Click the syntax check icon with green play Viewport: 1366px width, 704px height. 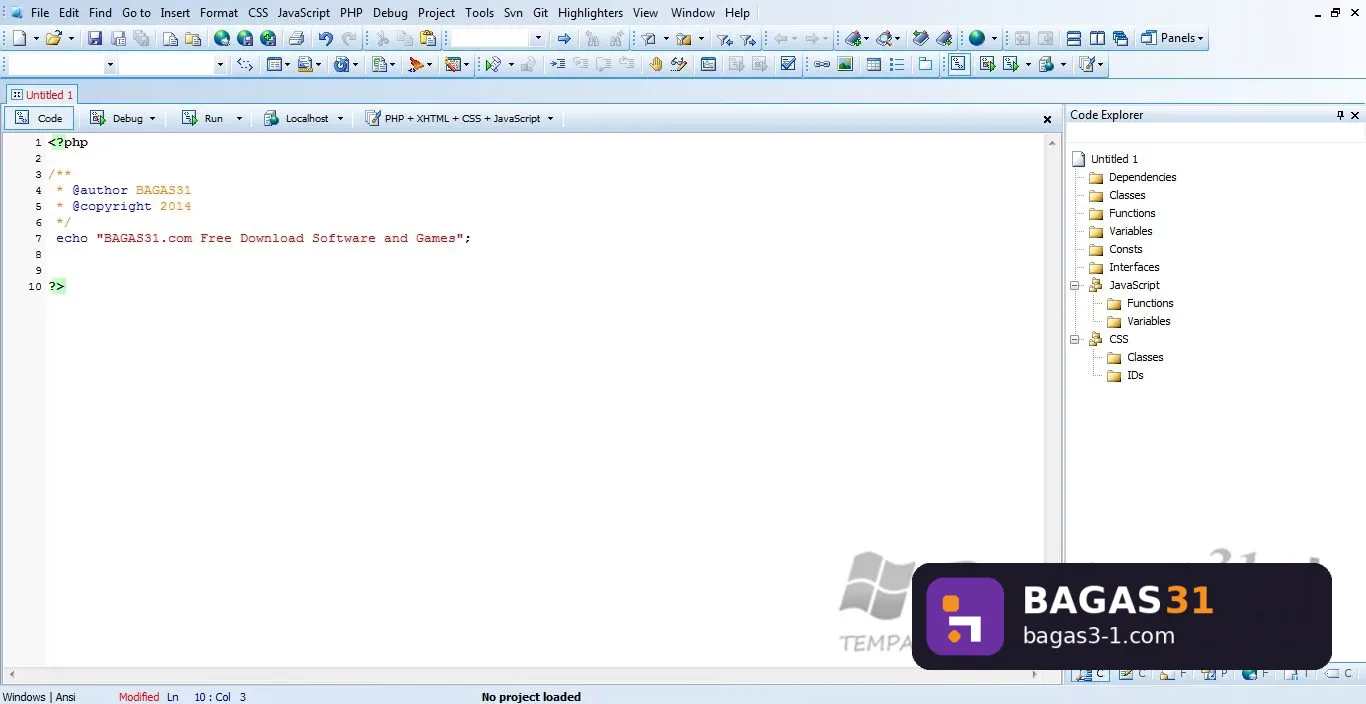click(x=492, y=64)
